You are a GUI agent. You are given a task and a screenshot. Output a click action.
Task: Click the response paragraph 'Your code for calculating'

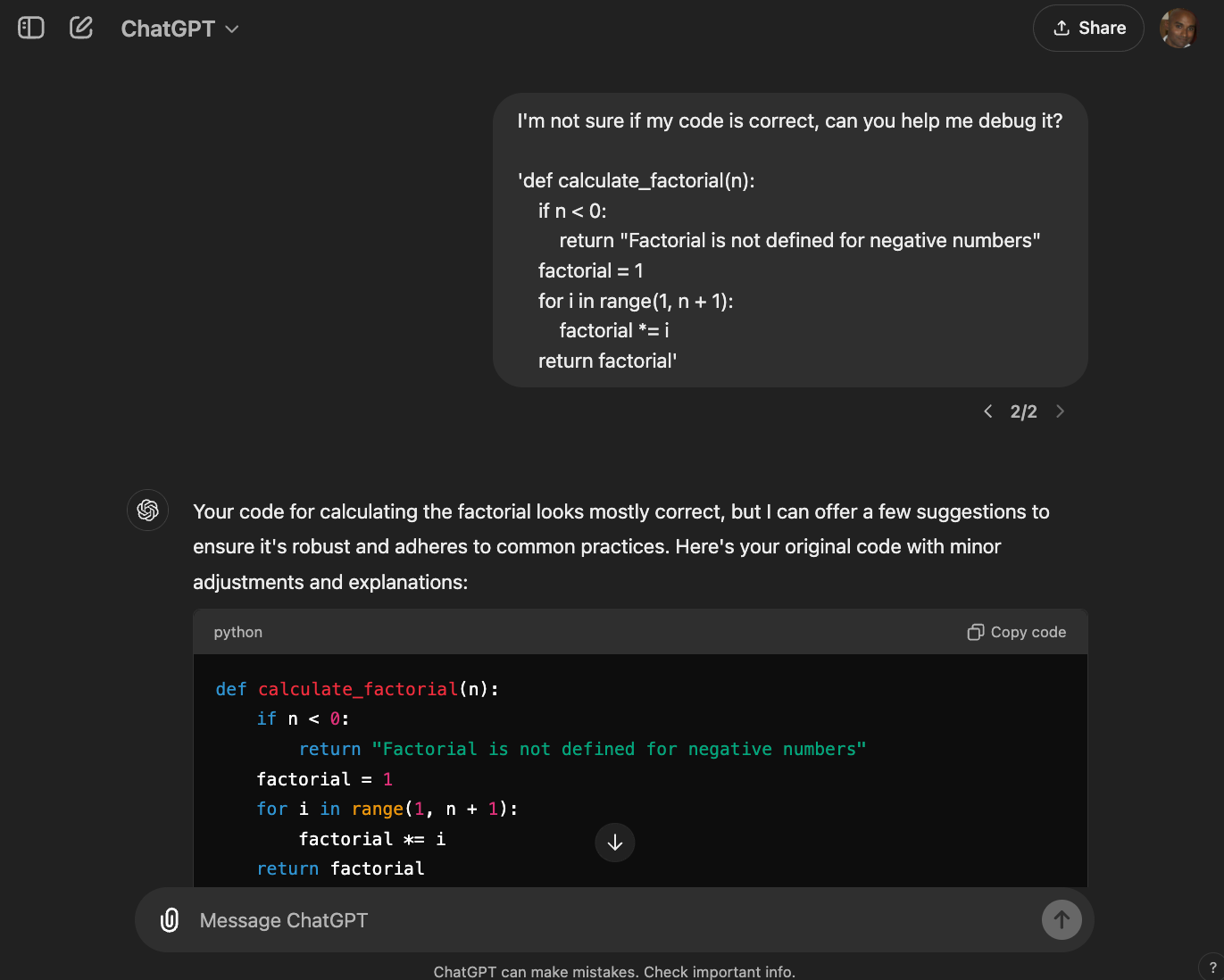click(621, 546)
